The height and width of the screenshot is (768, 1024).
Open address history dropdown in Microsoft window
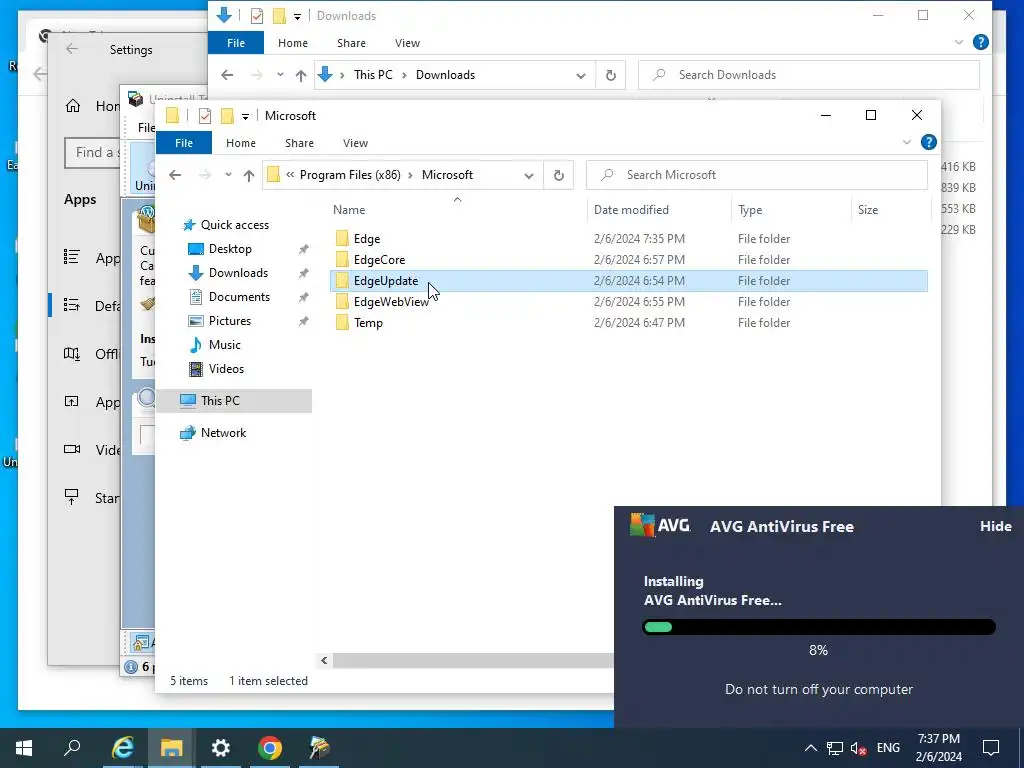pyautogui.click(x=529, y=175)
